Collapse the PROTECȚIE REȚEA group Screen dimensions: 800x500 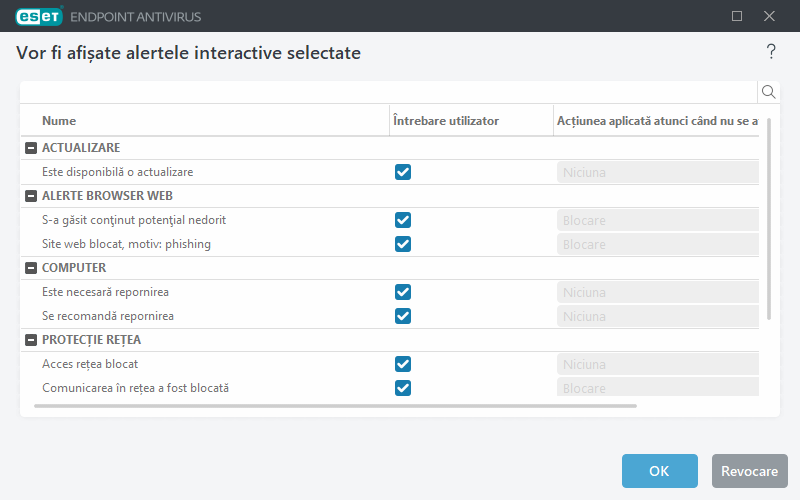click(x=30, y=340)
